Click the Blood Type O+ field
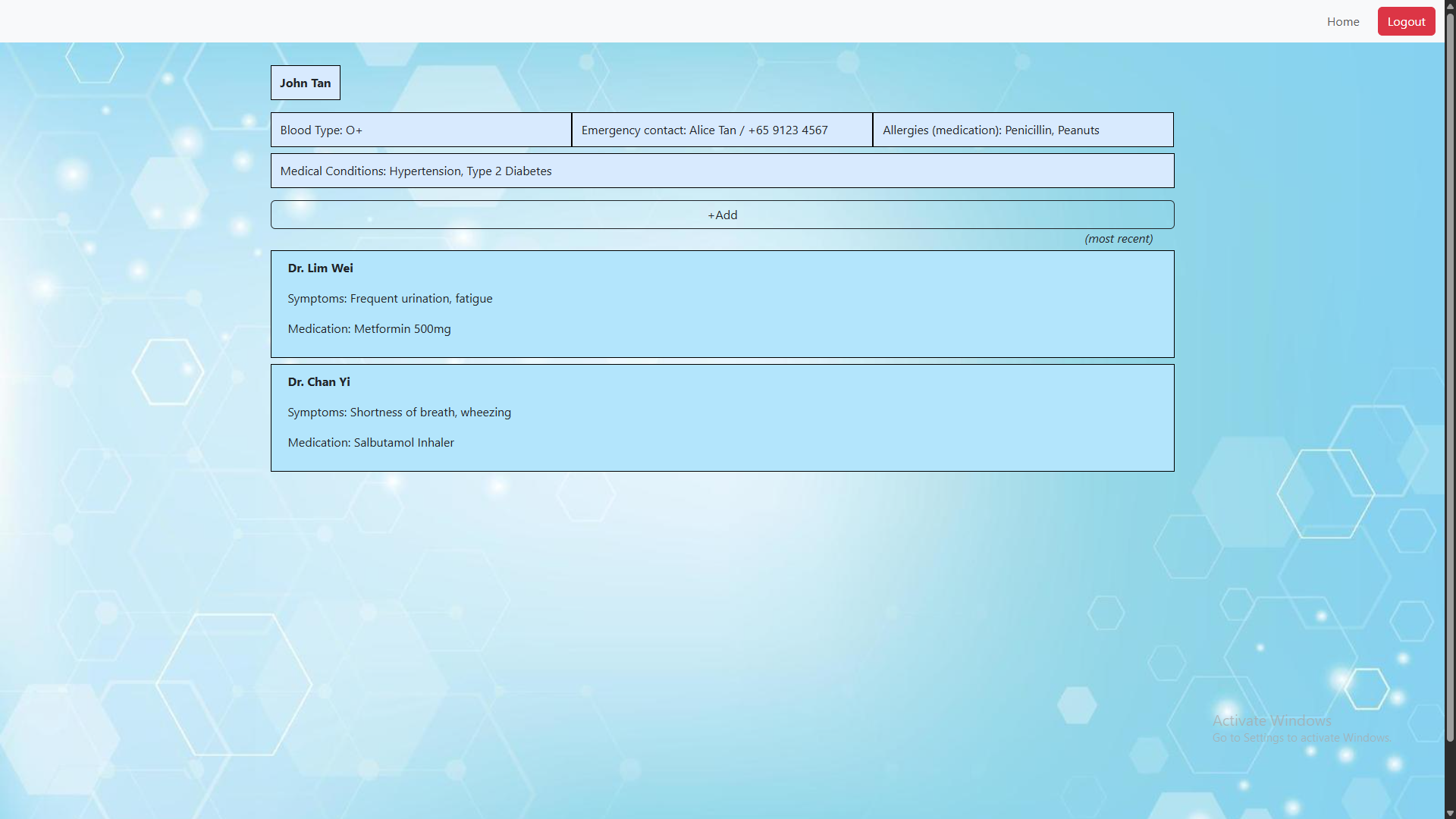The image size is (1456, 819). [x=421, y=130]
